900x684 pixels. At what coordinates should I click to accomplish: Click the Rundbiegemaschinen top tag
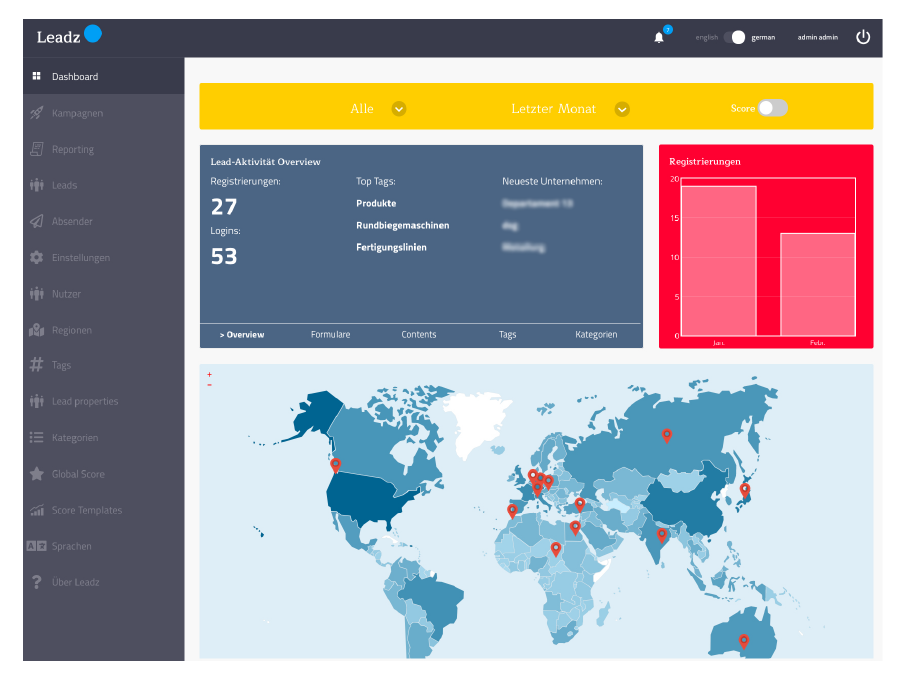(402, 226)
